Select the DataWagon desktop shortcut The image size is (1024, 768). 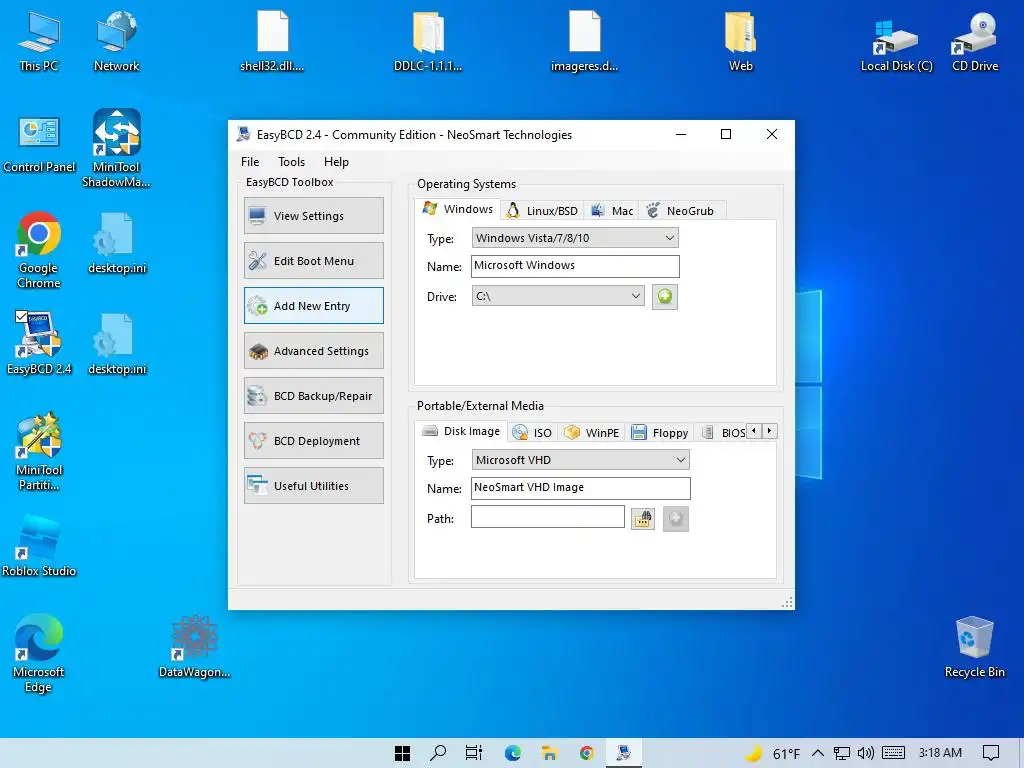click(194, 647)
